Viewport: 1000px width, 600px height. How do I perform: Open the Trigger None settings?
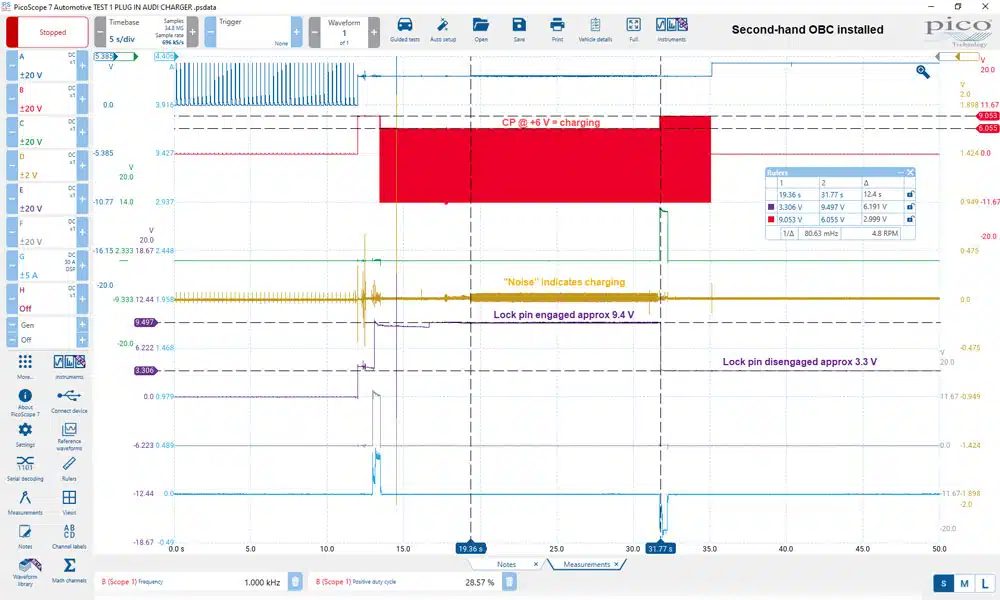(253, 32)
